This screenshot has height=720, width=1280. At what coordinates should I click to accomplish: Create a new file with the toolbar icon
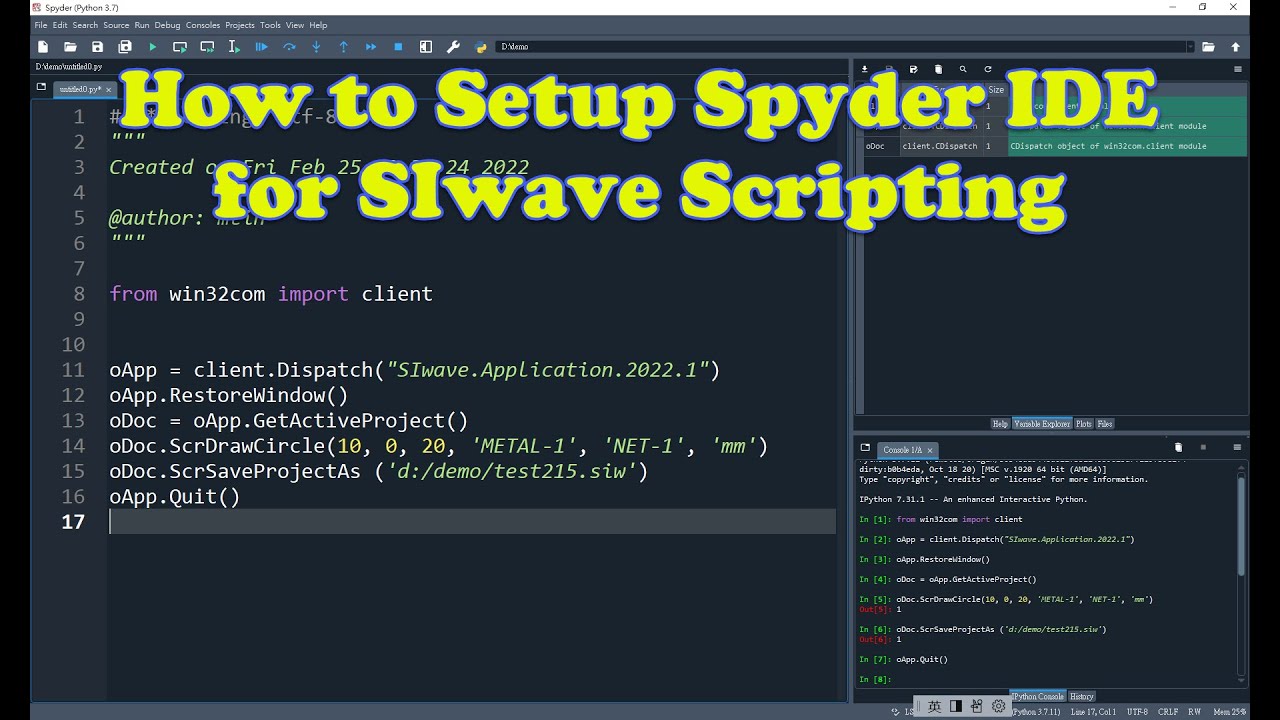43,47
